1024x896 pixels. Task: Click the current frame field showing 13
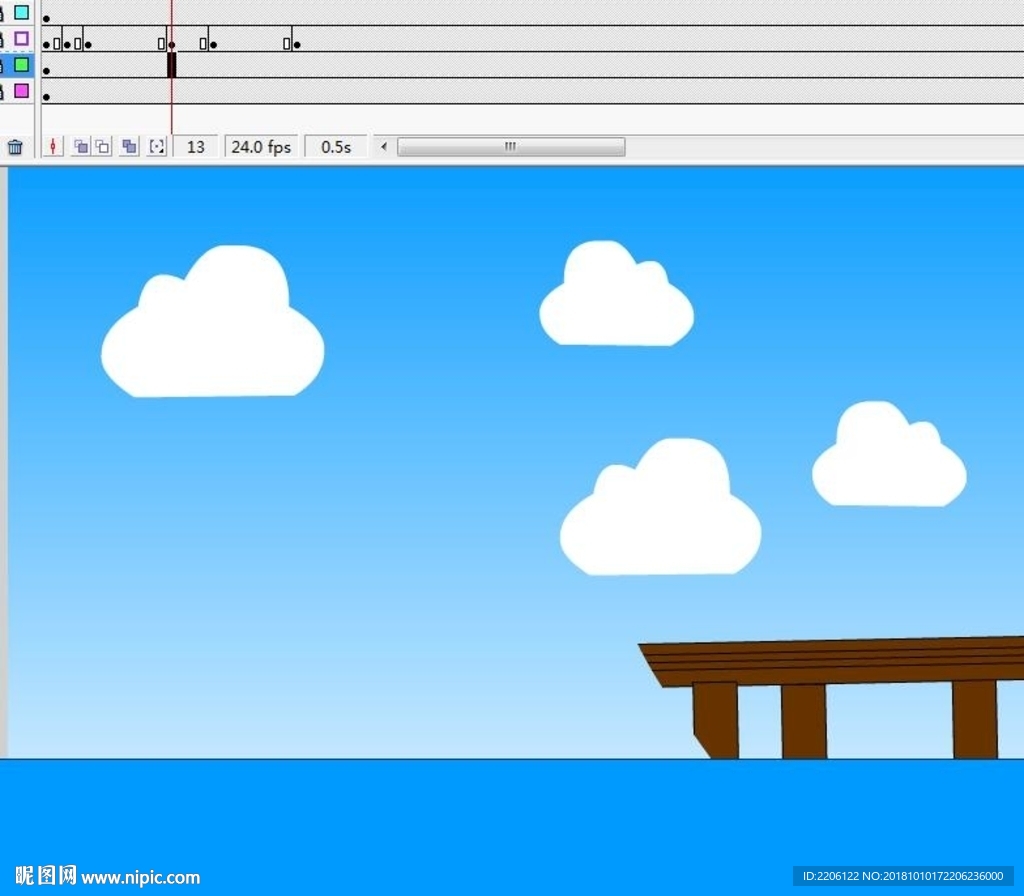[x=196, y=147]
